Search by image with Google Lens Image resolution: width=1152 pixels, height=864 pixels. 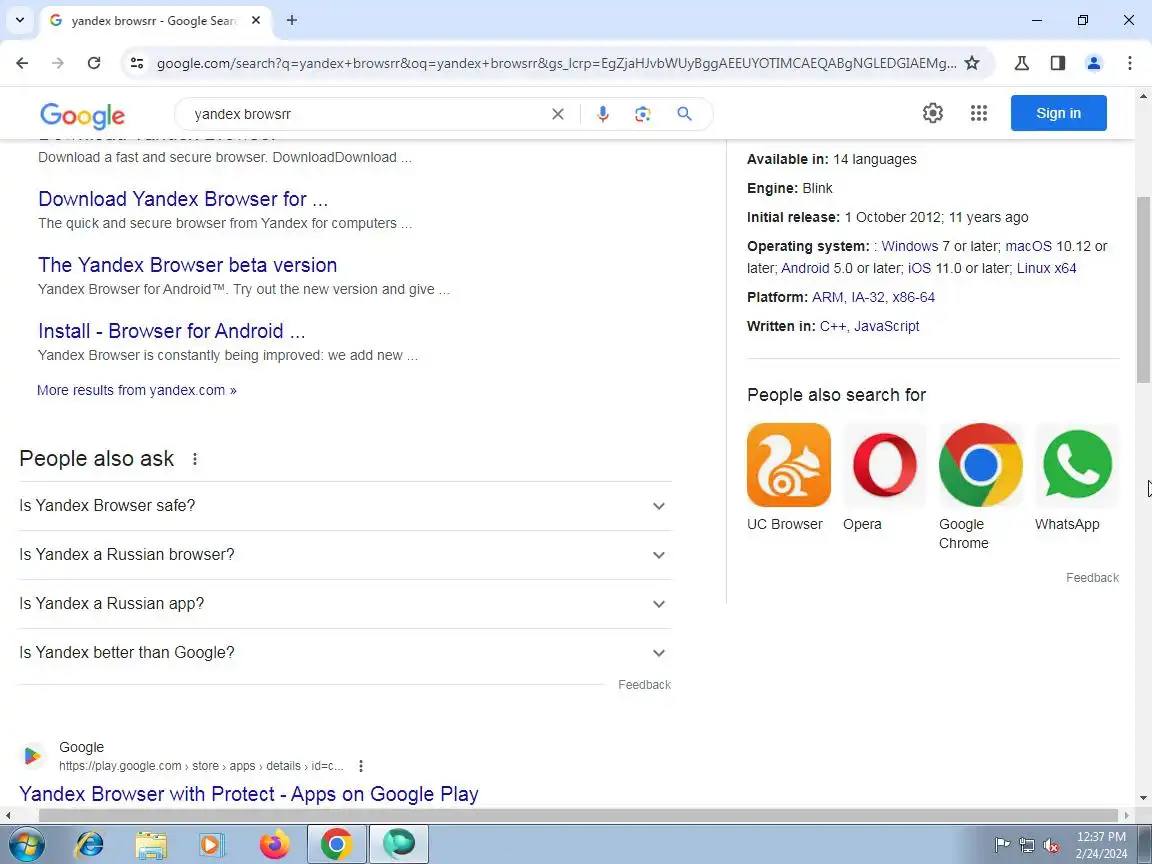tap(643, 114)
